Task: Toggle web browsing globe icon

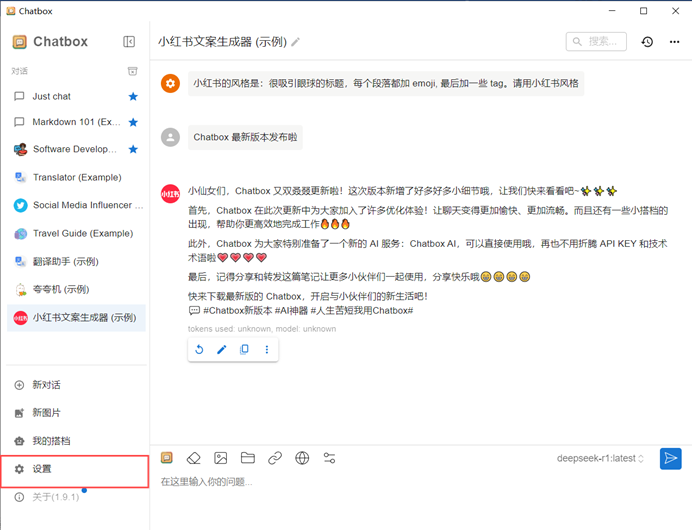Action: pos(302,458)
